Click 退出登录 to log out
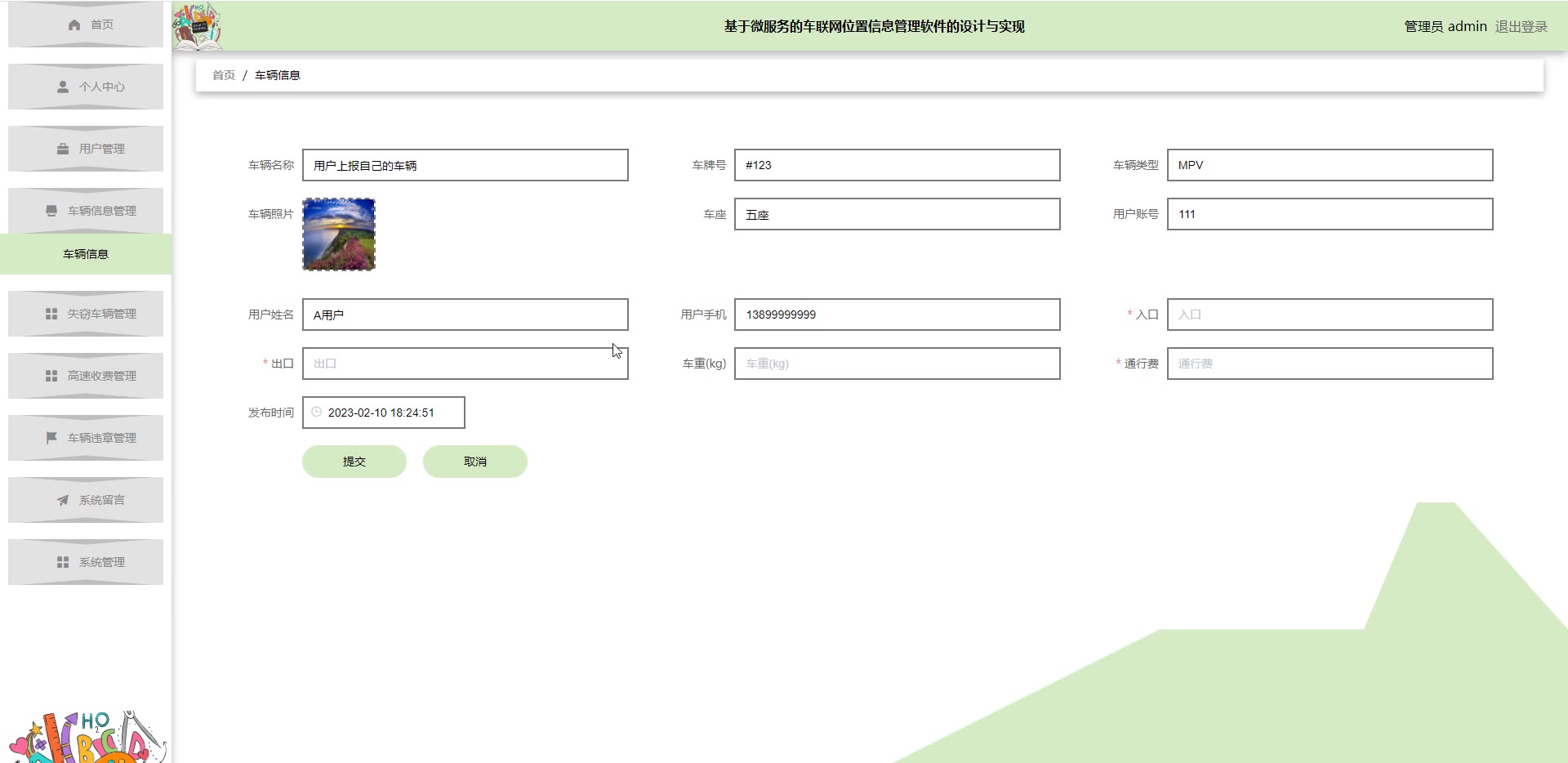1568x763 pixels. [x=1521, y=26]
